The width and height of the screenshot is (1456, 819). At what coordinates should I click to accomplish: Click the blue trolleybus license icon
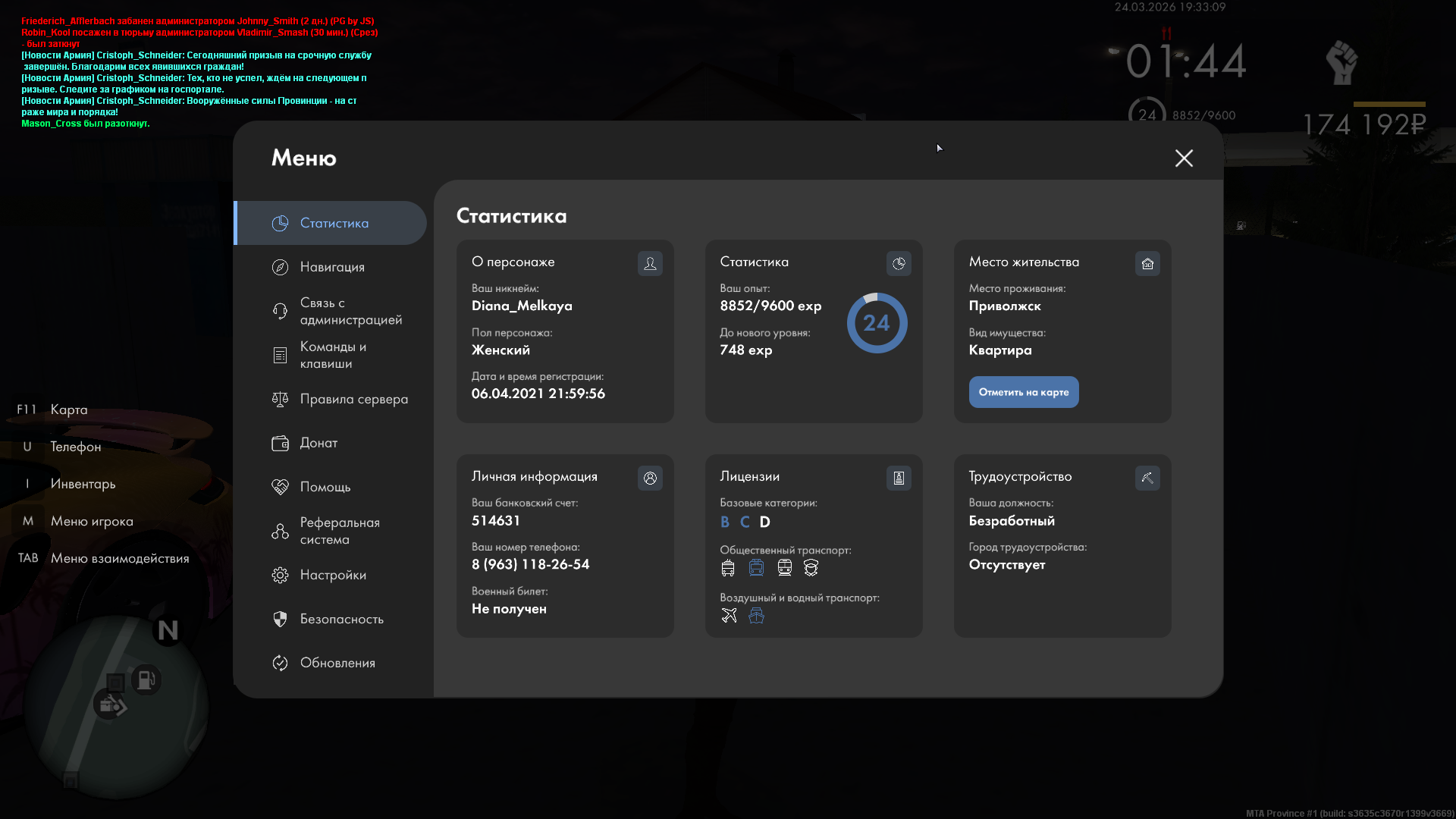(x=756, y=568)
